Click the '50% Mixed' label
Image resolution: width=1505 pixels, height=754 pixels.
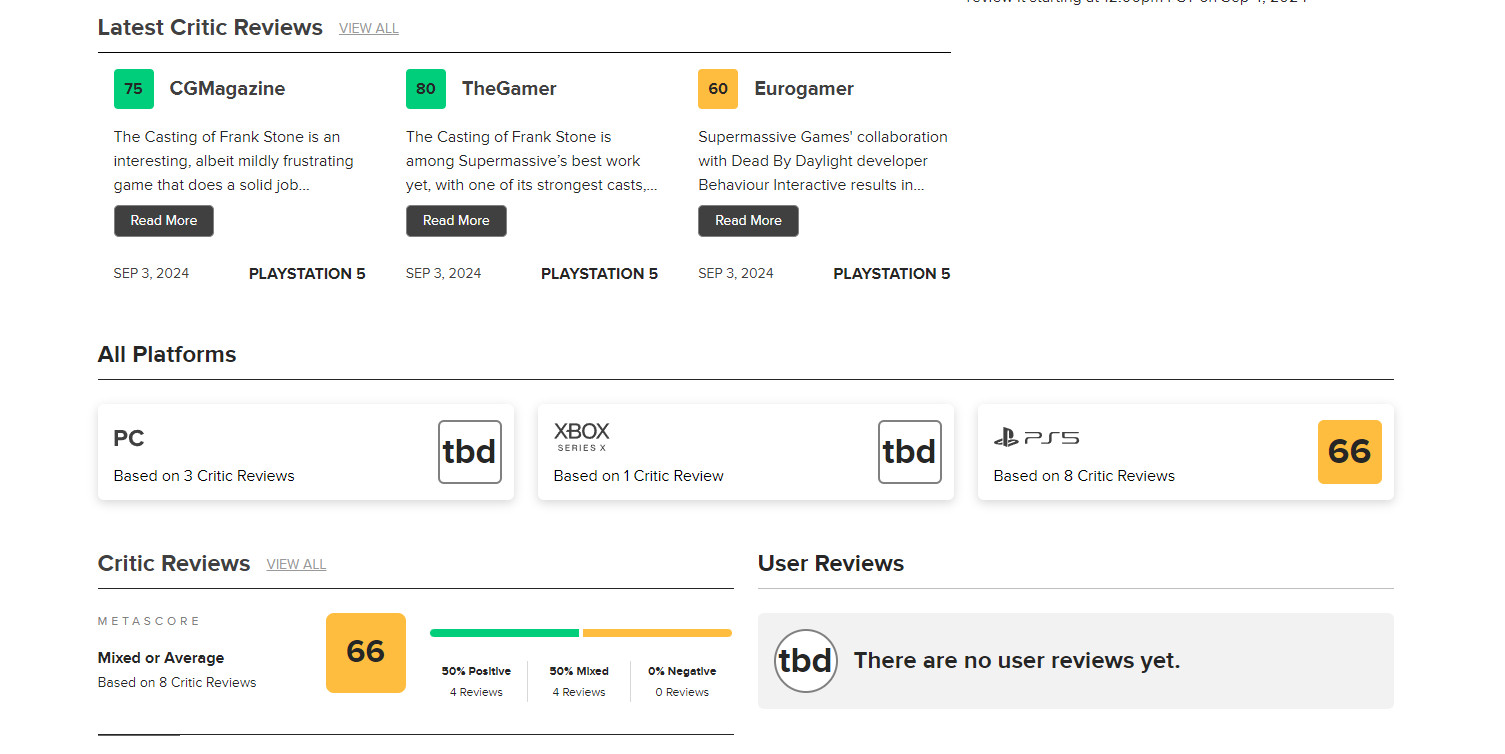pos(579,671)
